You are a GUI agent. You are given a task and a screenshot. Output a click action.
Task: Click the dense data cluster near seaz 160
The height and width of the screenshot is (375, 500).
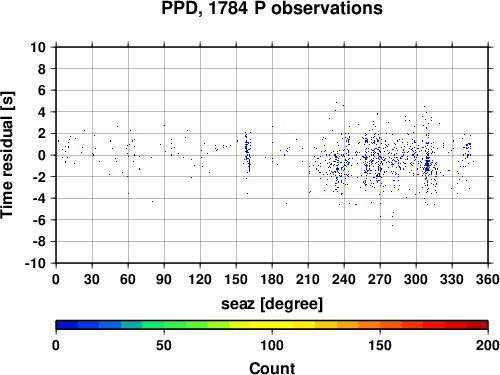click(247, 152)
